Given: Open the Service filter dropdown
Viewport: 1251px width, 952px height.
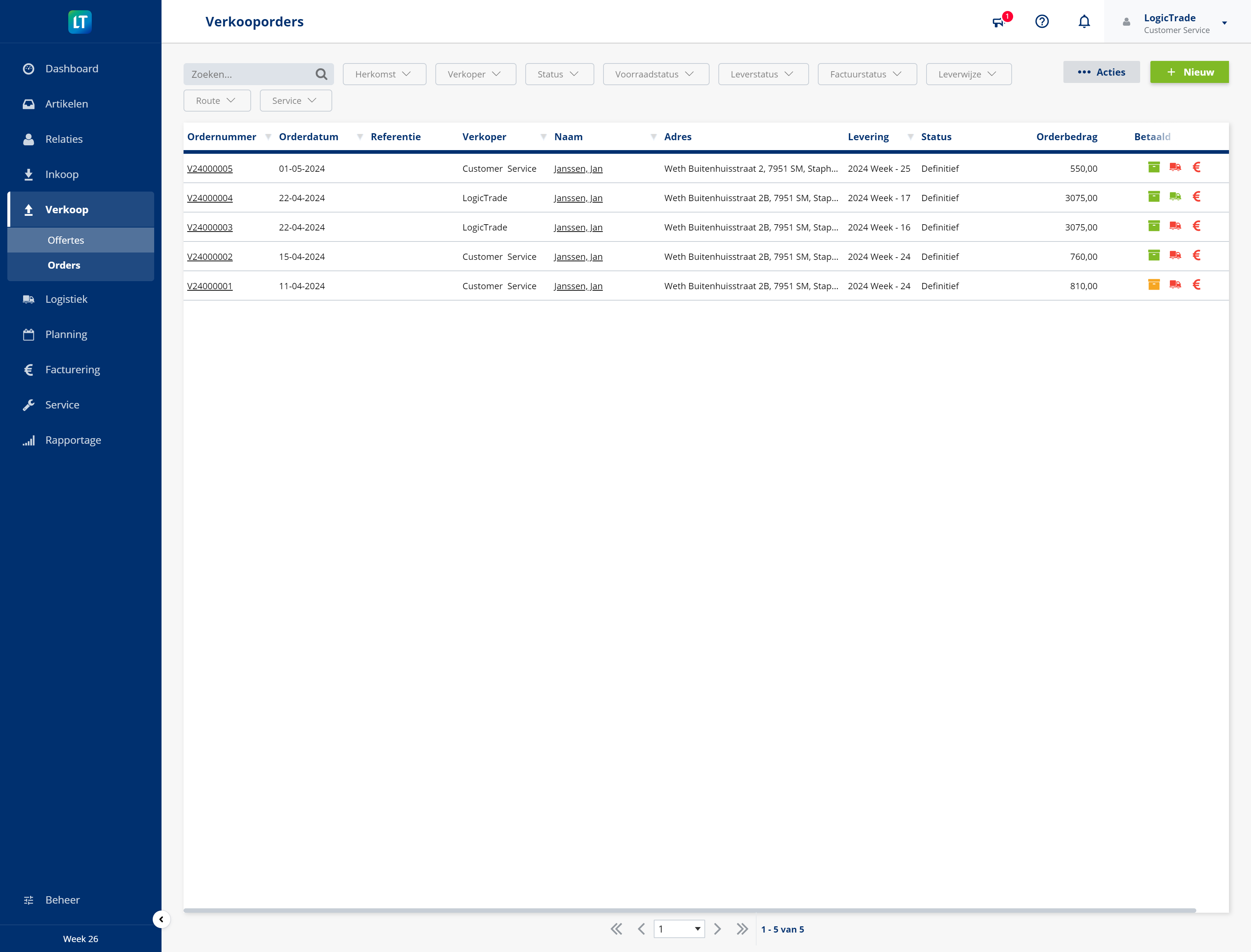Looking at the screenshot, I should point(296,100).
